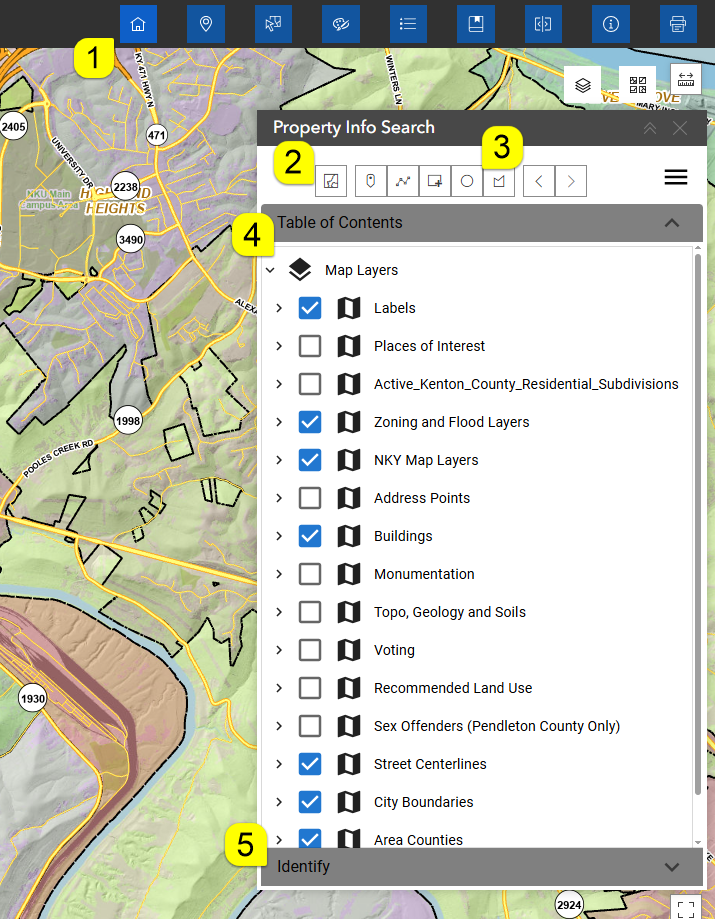Screen dimensions: 715x919
Task: Expand the Street Centerlines layer group
Action: click(279, 764)
